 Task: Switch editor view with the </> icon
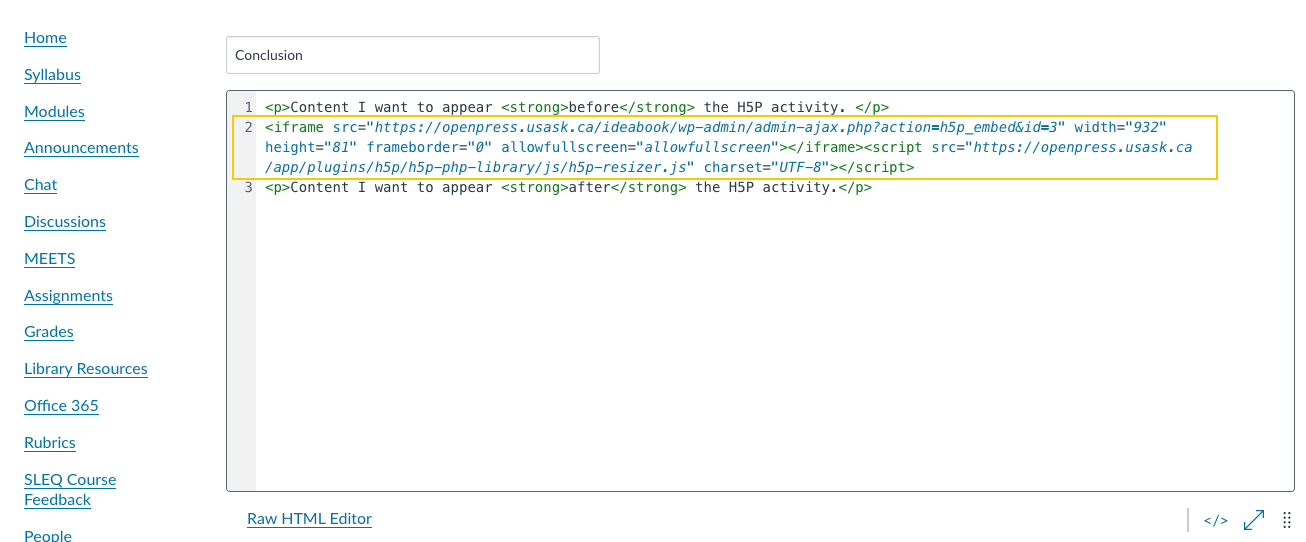click(x=1215, y=520)
